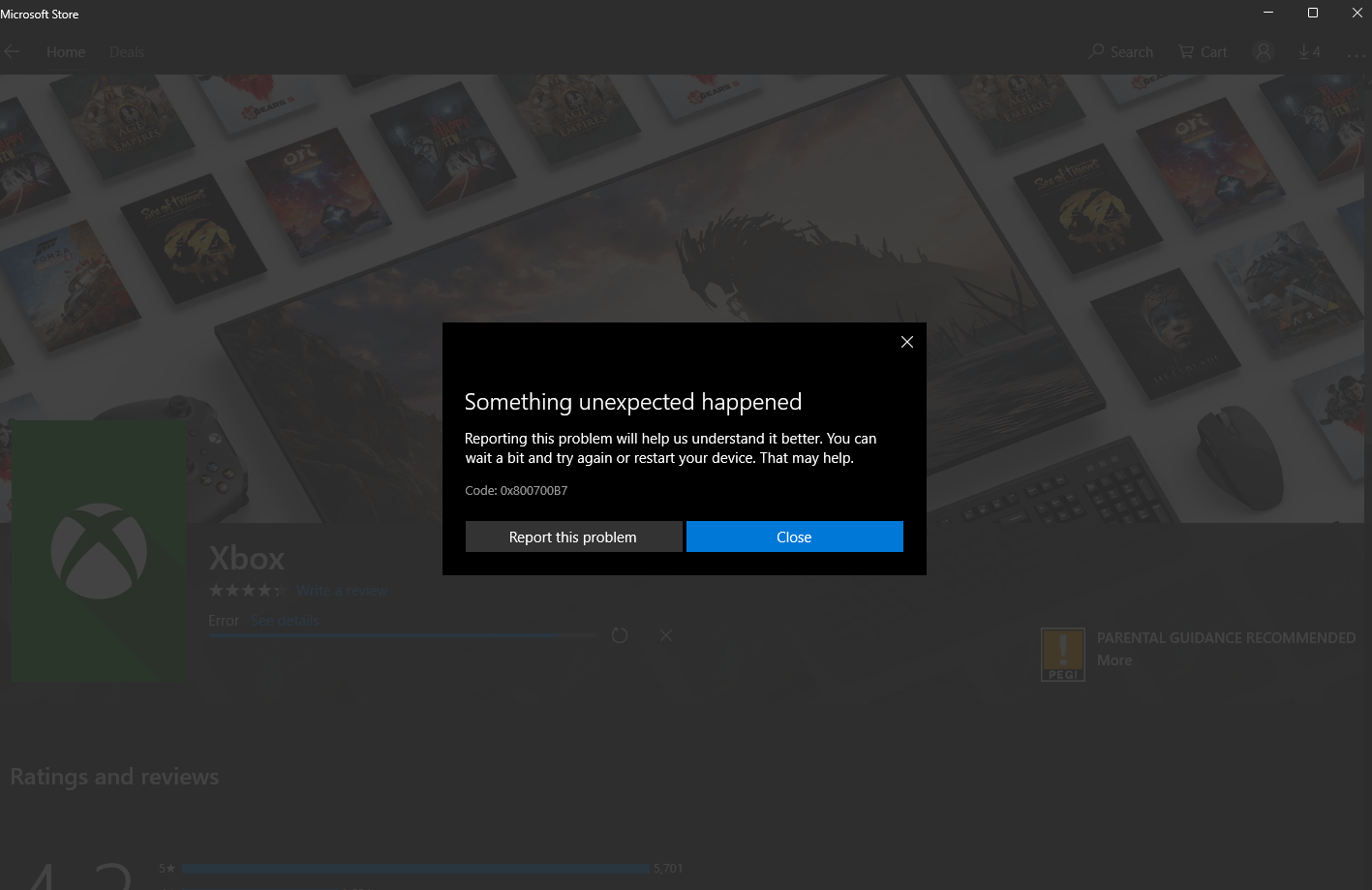The width and height of the screenshot is (1372, 890).
Task: Cancel the Xbox download with the X icon
Action: pos(666,635)
